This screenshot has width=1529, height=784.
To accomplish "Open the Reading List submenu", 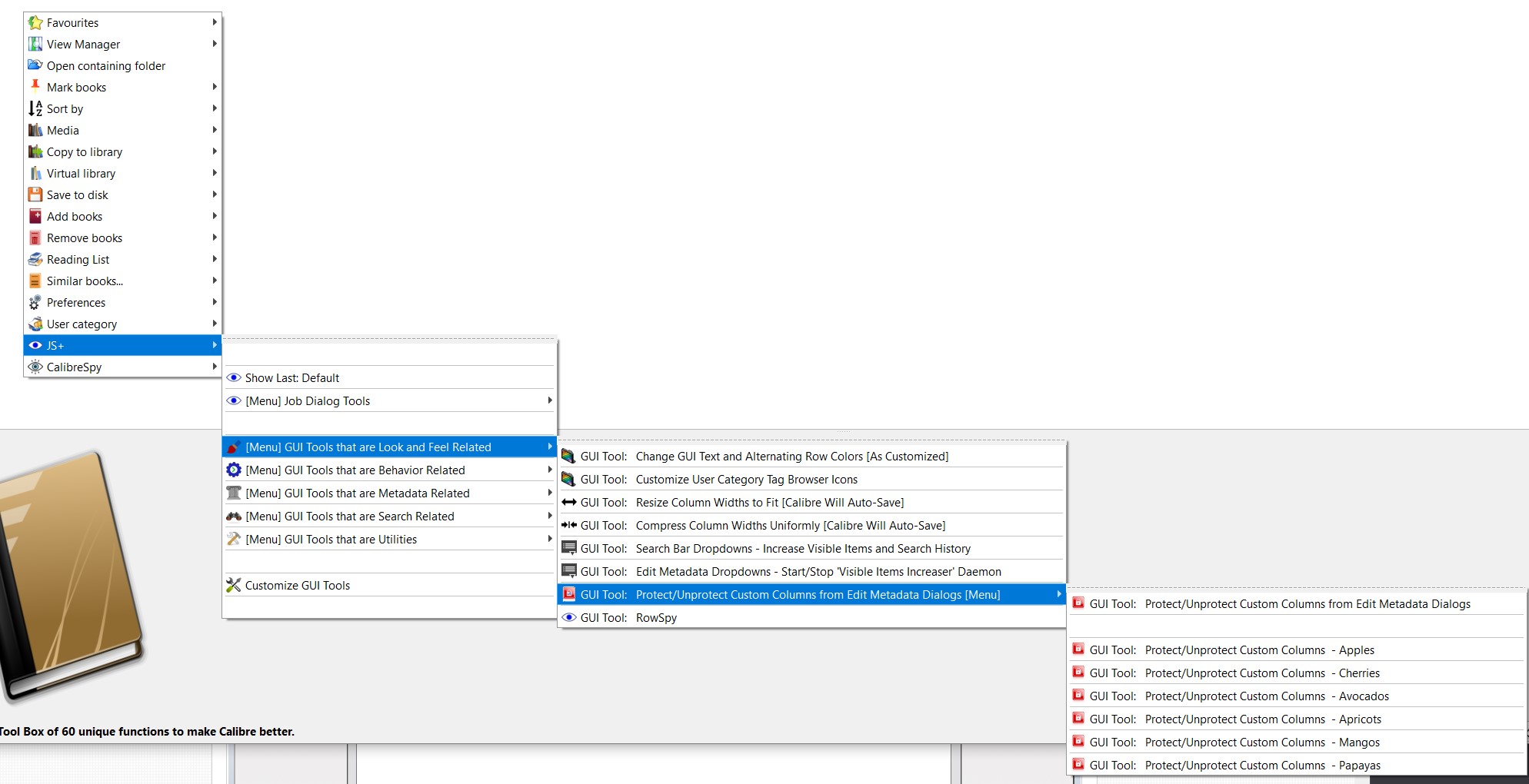I will click(123, 260).
